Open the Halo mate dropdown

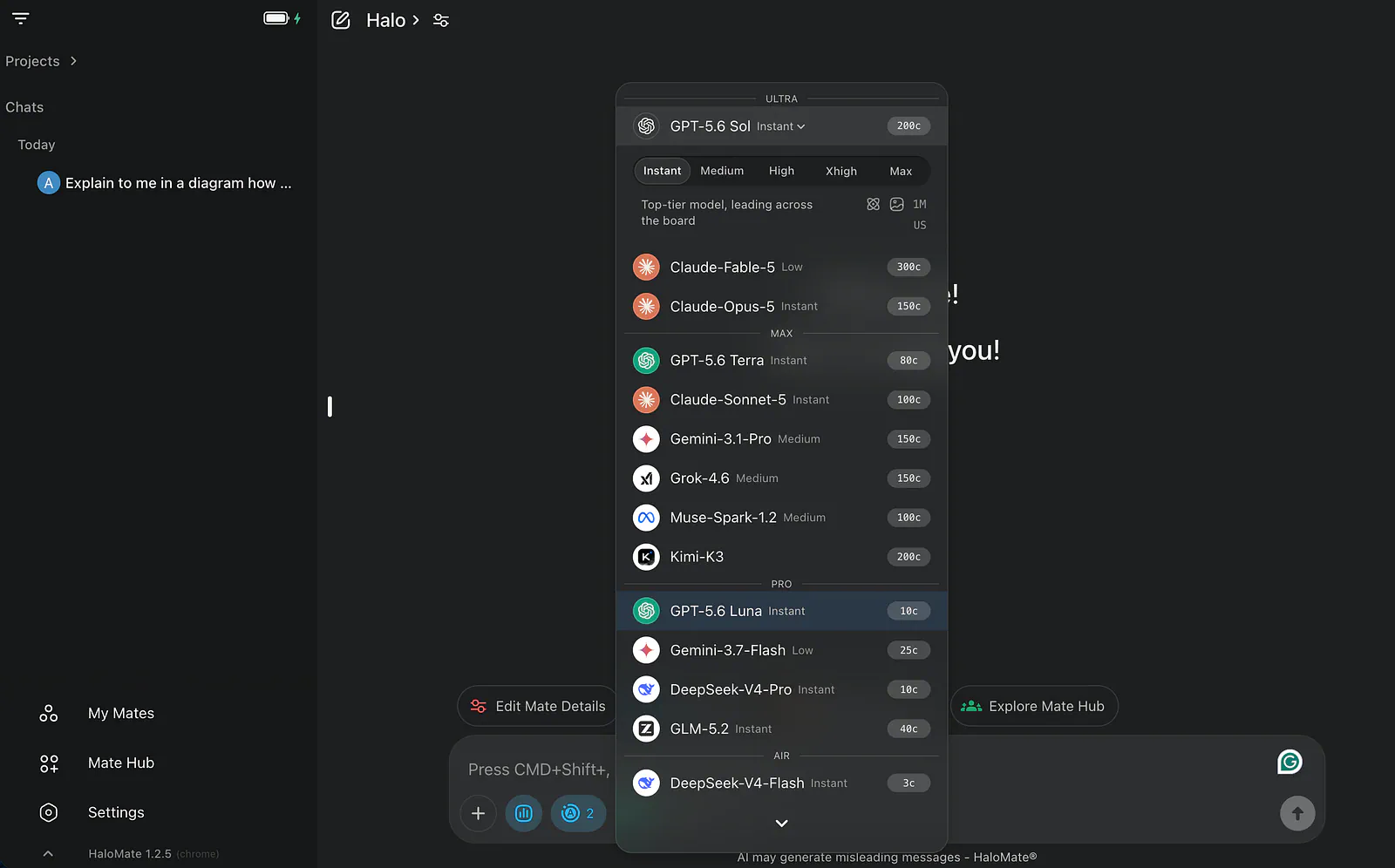[393, 20]
